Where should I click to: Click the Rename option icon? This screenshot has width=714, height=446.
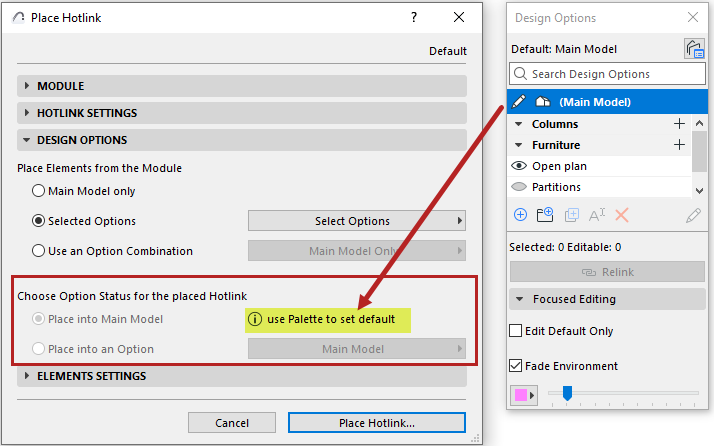[x=597, y=215]
